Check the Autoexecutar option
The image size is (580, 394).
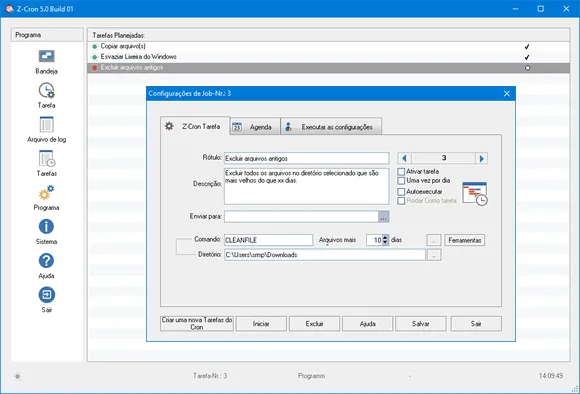click(x=401, y=192)
